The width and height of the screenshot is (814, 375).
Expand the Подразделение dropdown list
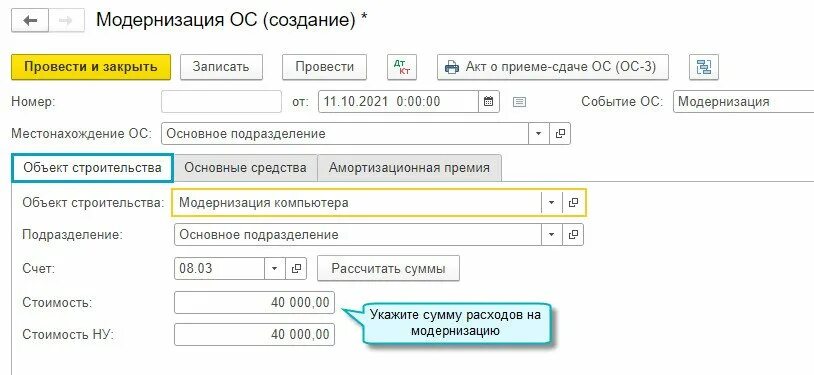point(552,235)
